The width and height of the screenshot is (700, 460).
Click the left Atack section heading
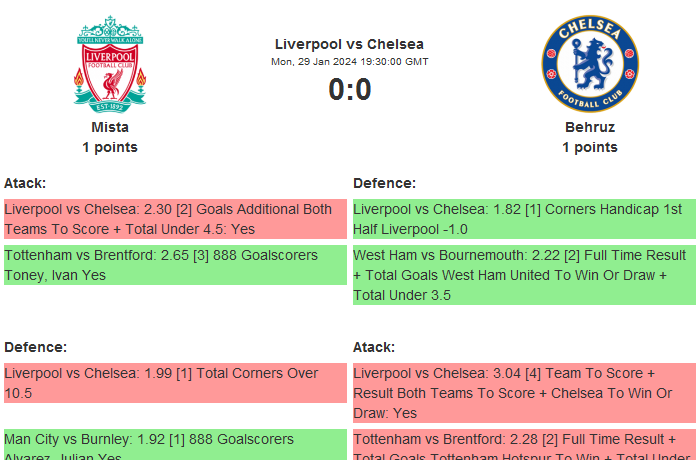[25, 183]
